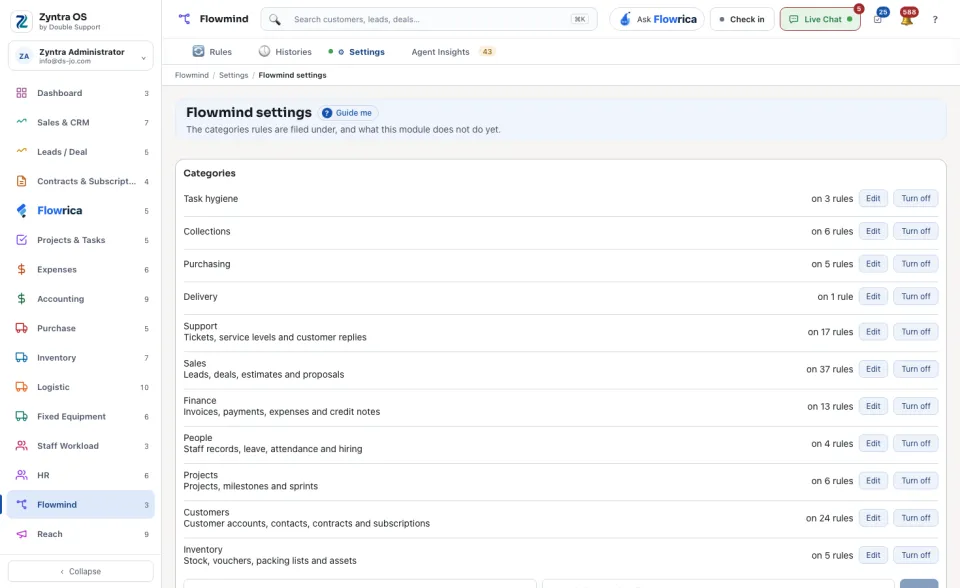Turn off the Purchasing category
The image size is (960, 588).
[x=915, y=263]
